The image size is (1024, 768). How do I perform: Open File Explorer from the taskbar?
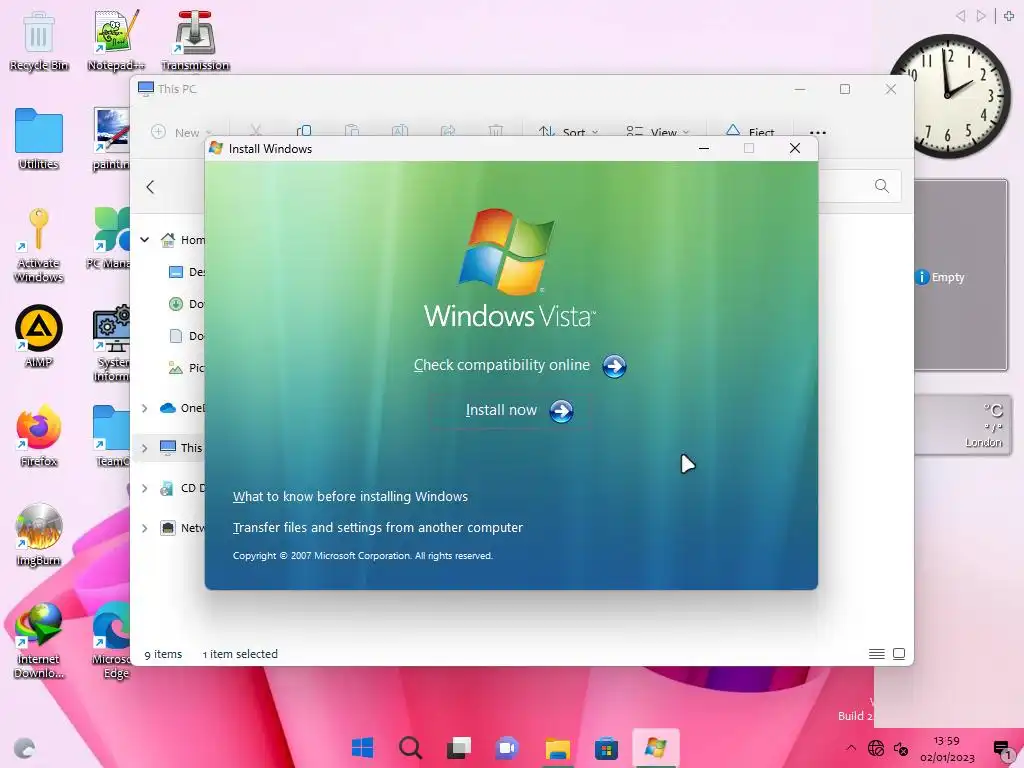tap(558, 748)
